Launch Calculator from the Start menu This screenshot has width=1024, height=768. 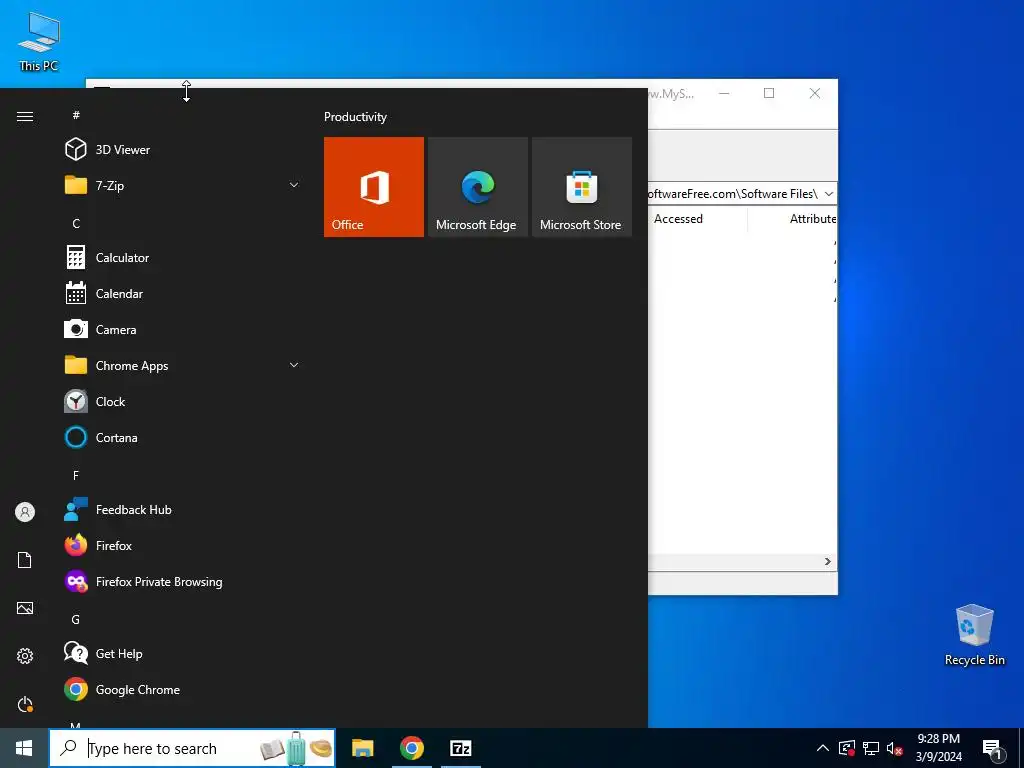point(183,258)
